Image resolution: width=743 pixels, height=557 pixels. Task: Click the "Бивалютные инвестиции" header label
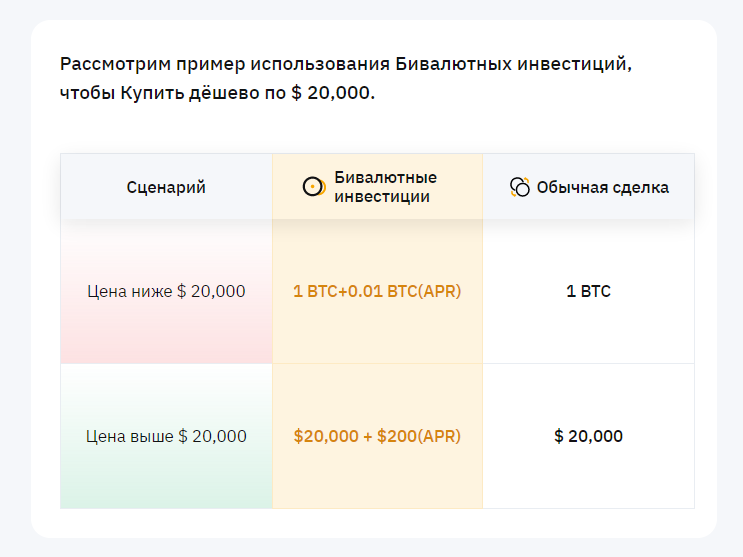385,187
